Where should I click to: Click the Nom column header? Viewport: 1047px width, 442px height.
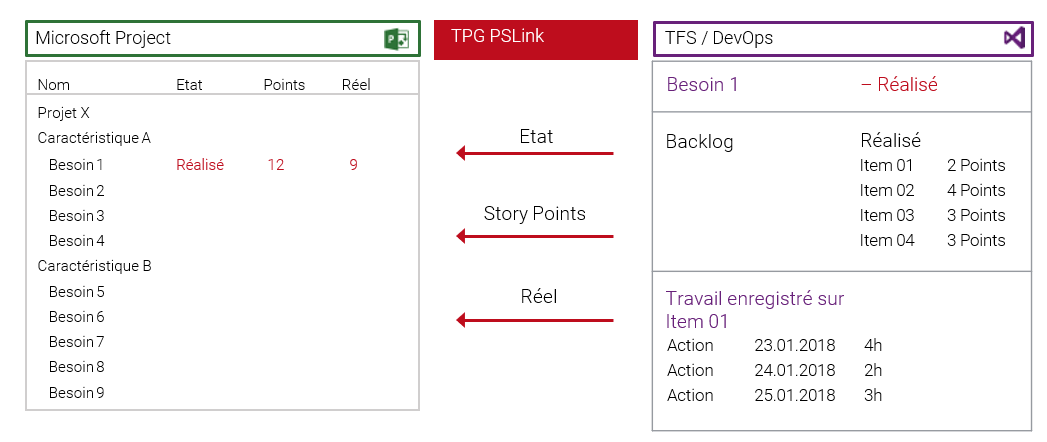click(54, 85)
